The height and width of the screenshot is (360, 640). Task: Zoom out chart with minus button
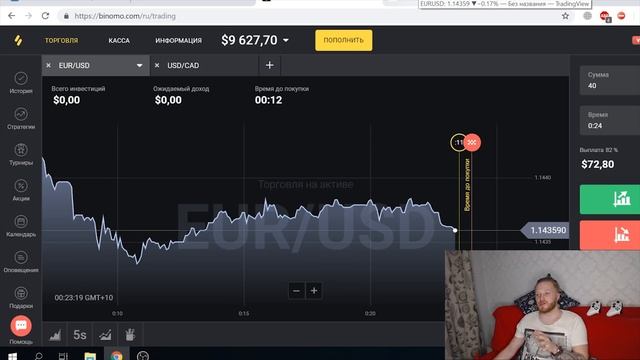(x=296, y=291)
